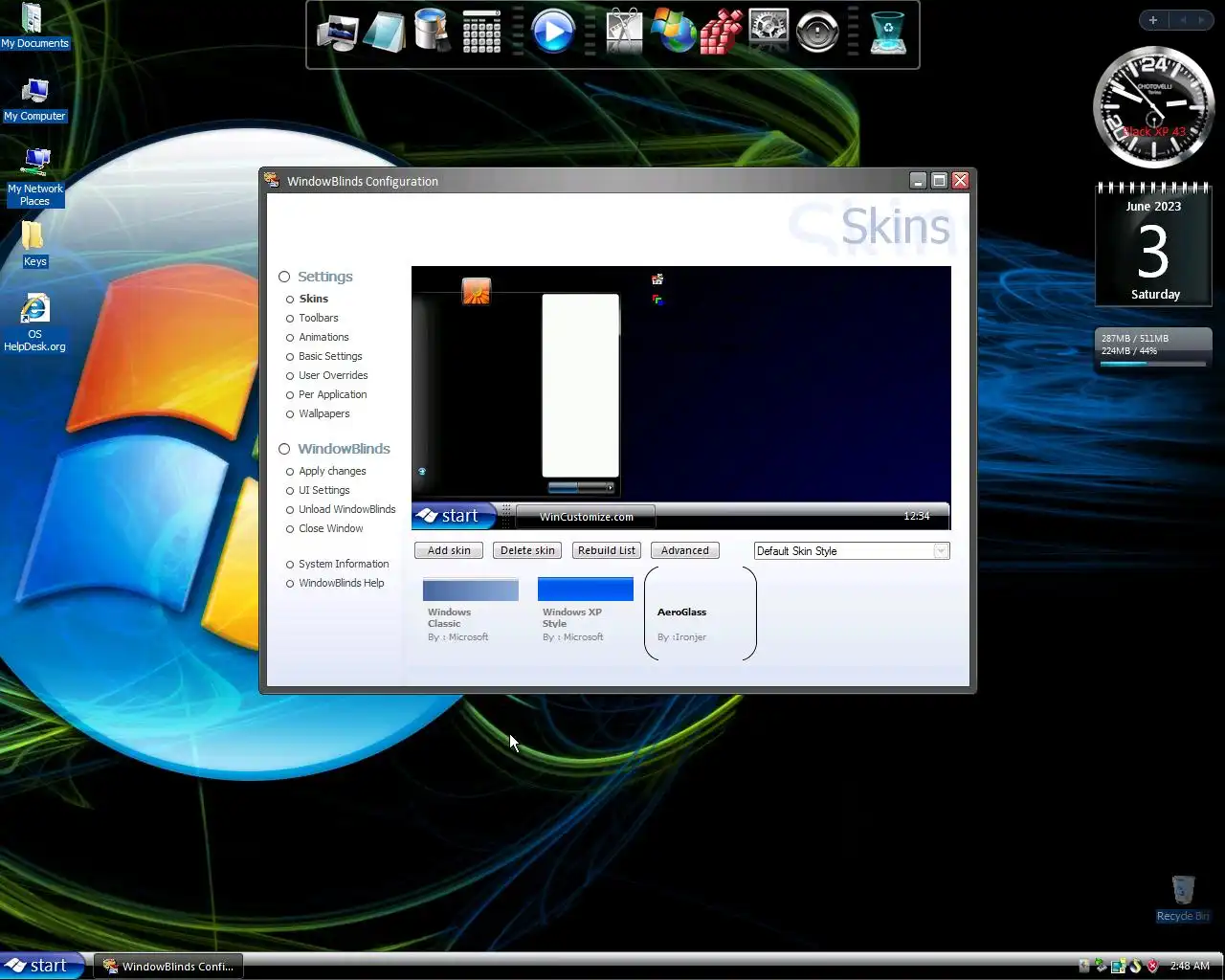The image size is (1225, 980).
Task: Open My Documents desktop icon
Action: point(34,26)
